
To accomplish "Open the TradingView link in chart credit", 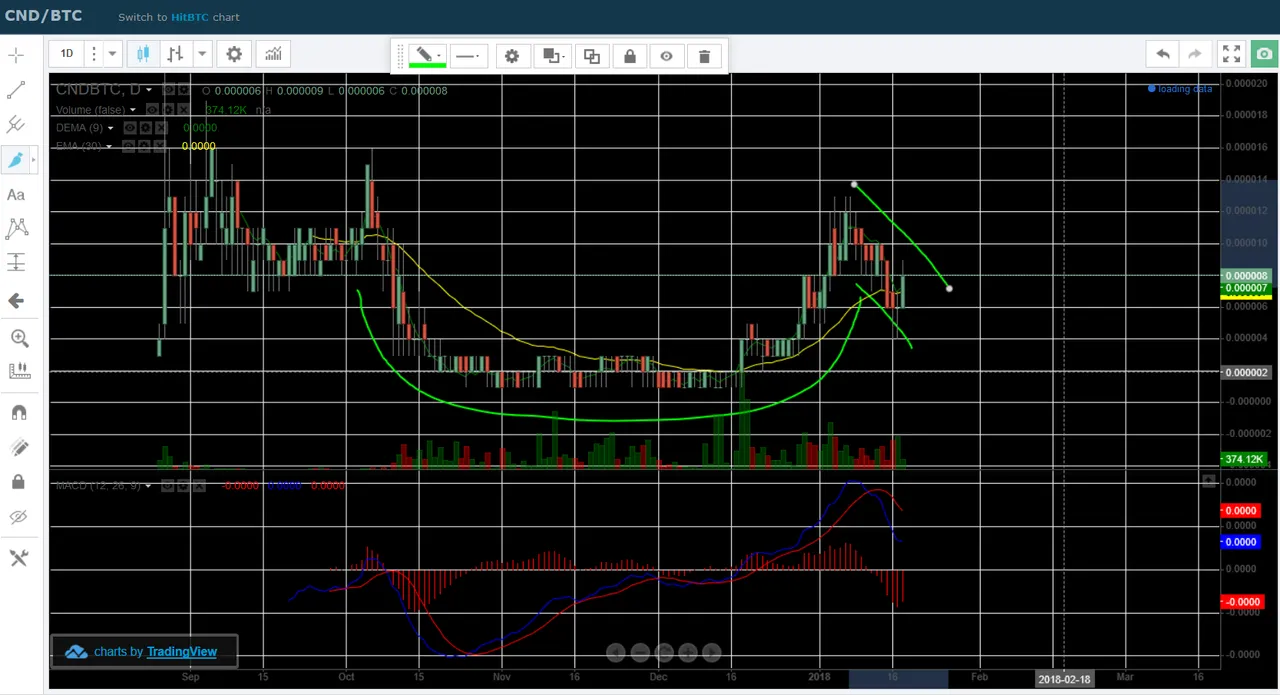I will (x=182, y=652).
